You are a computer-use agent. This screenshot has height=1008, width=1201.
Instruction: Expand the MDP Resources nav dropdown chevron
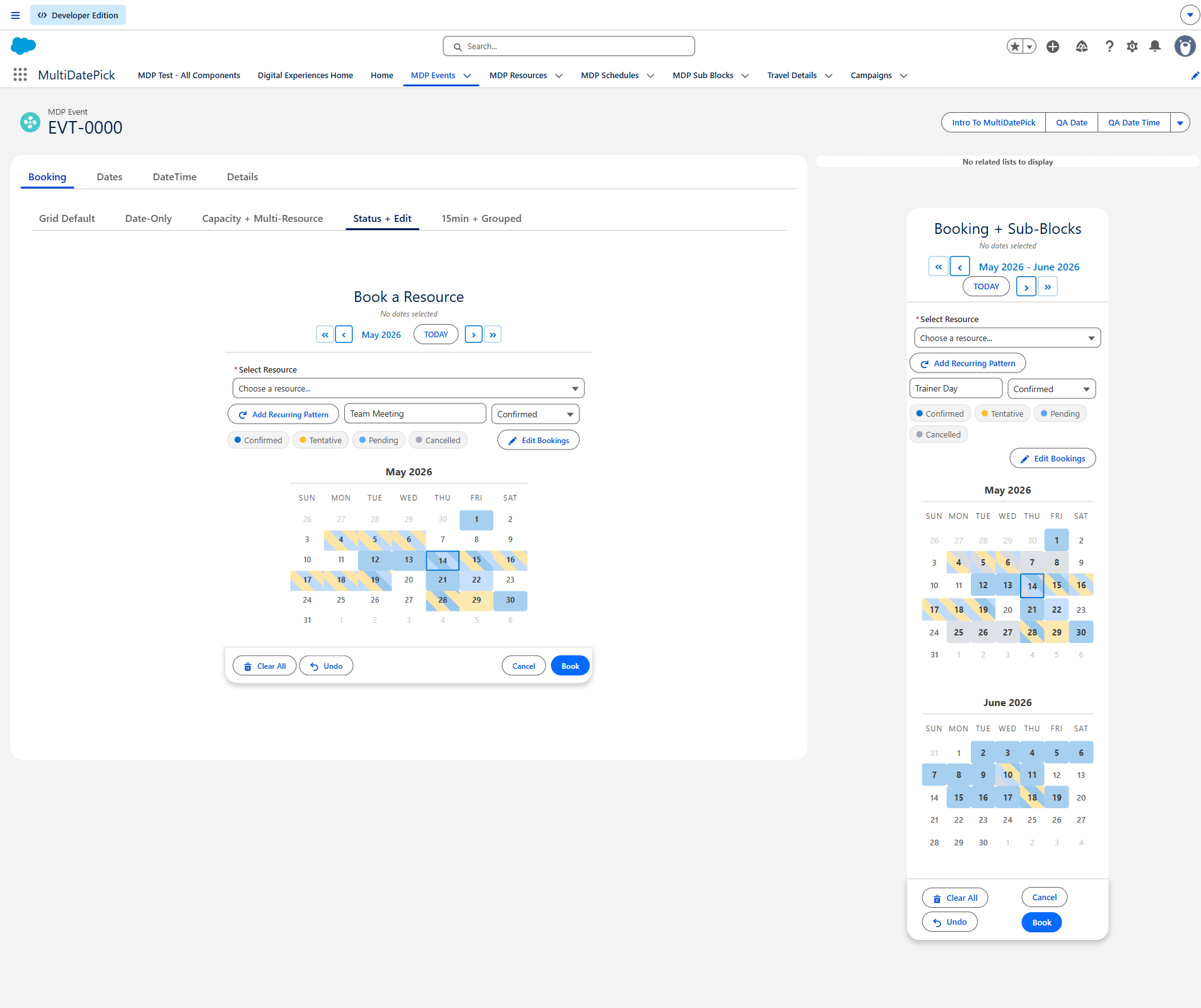pyautogui.click(x=559, y=76)
